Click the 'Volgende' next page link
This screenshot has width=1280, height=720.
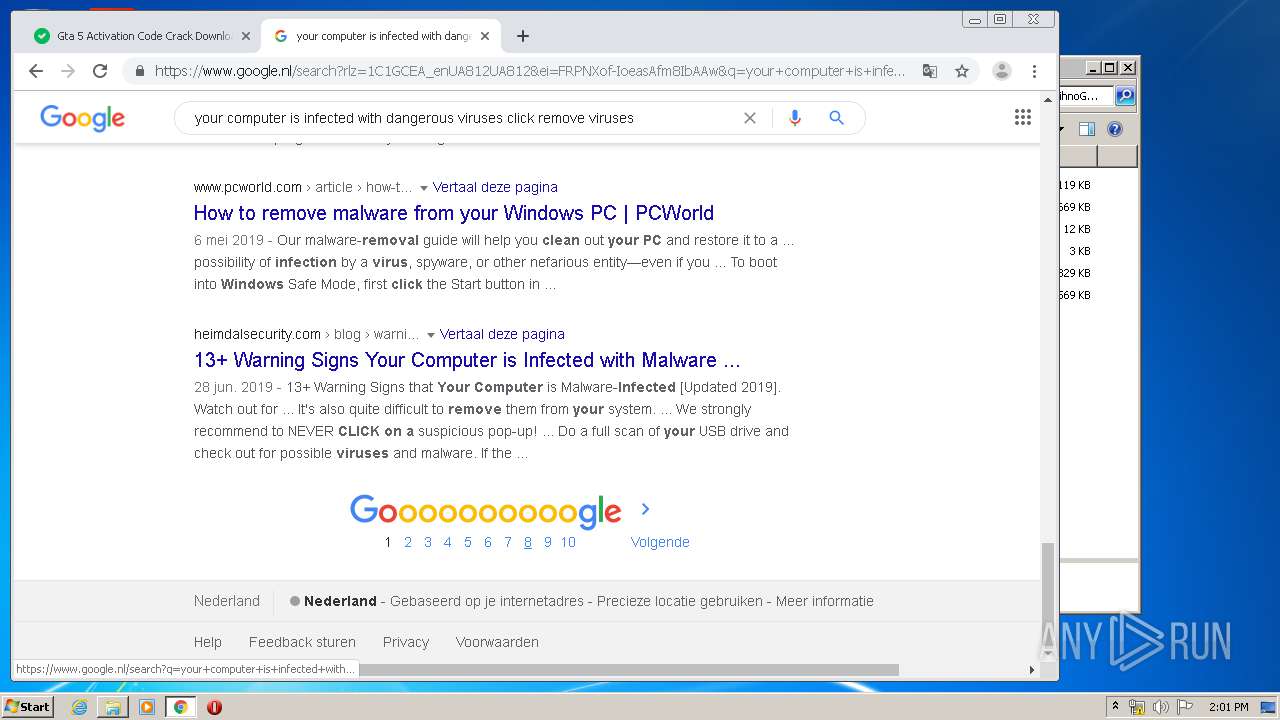click(660, 542)
